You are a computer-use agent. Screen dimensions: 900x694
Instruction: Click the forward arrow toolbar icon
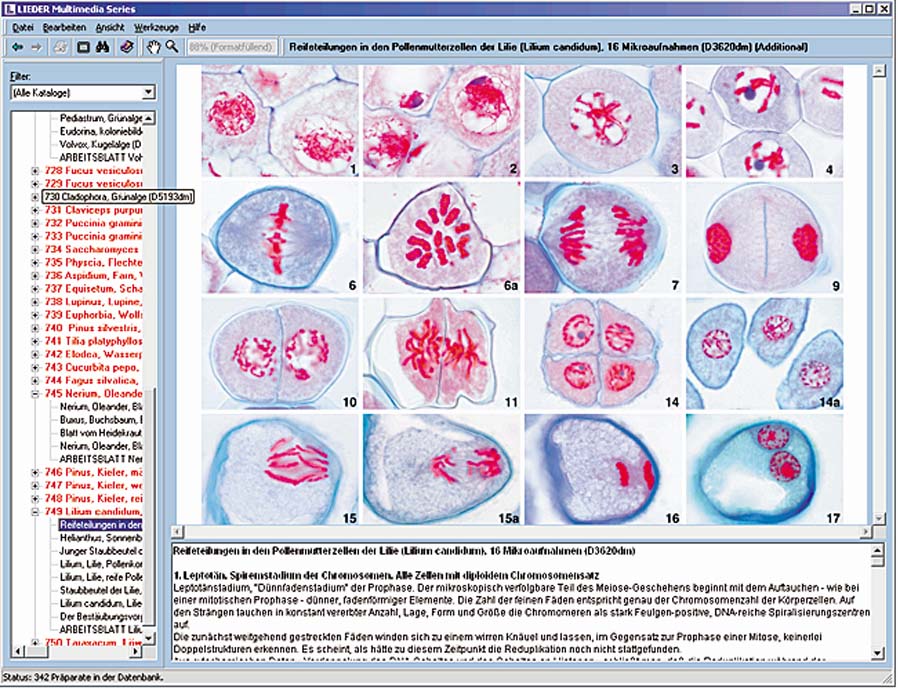[x=37, y=47]
